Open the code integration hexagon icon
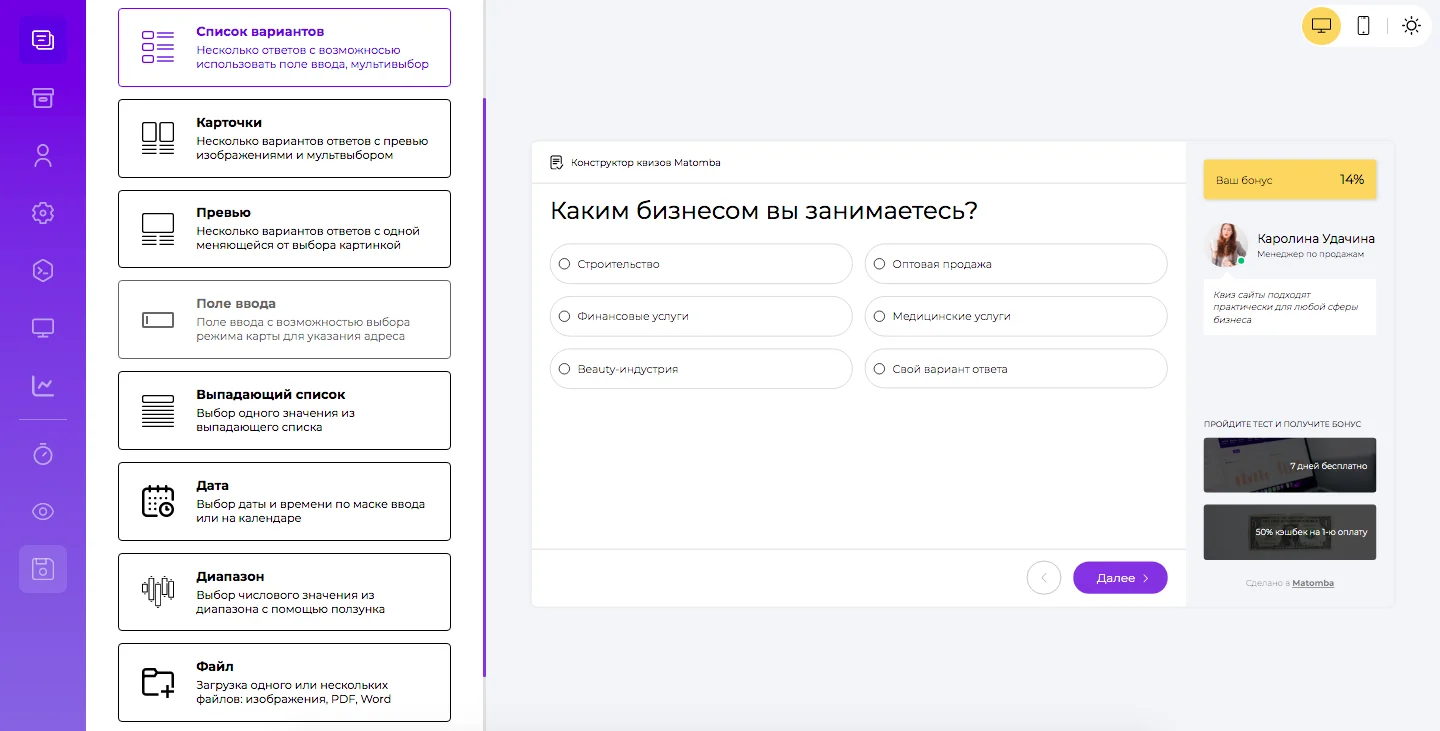 (43, 270)
